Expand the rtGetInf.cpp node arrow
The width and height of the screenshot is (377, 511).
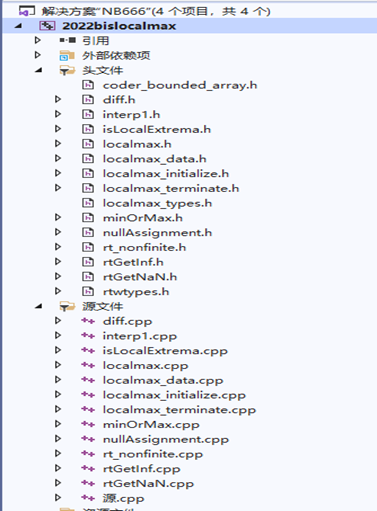point(58,468)
